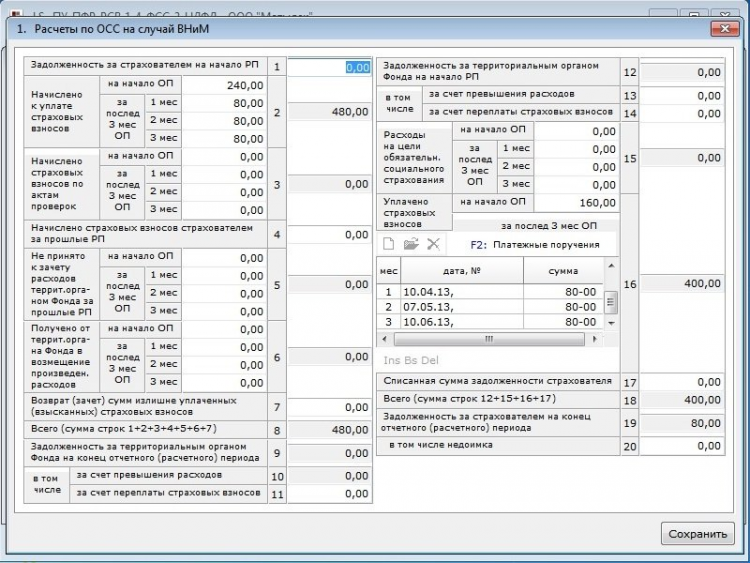750x563 pixels.
Task: Click the 'дата, №' column header
Action: pyautogui.click(x=462, y=271)
